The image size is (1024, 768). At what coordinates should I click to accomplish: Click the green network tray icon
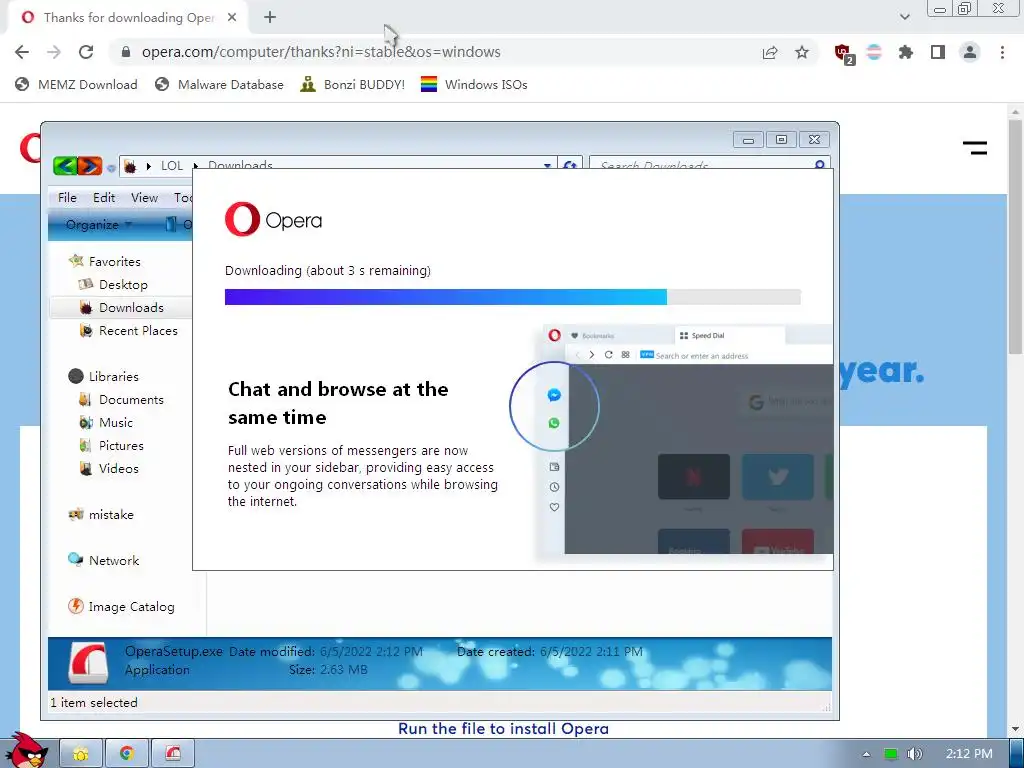tap(891, 754)
